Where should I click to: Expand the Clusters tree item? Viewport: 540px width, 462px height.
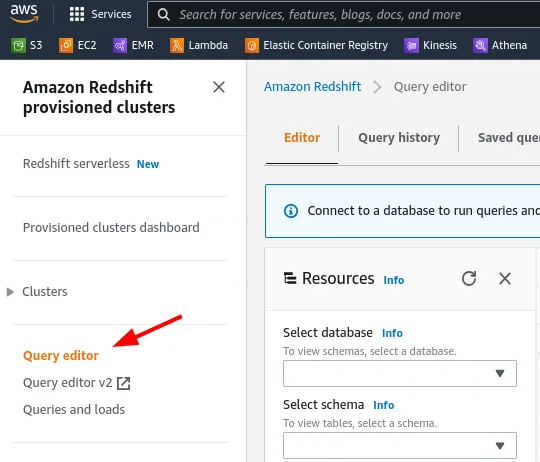[10, 292]
